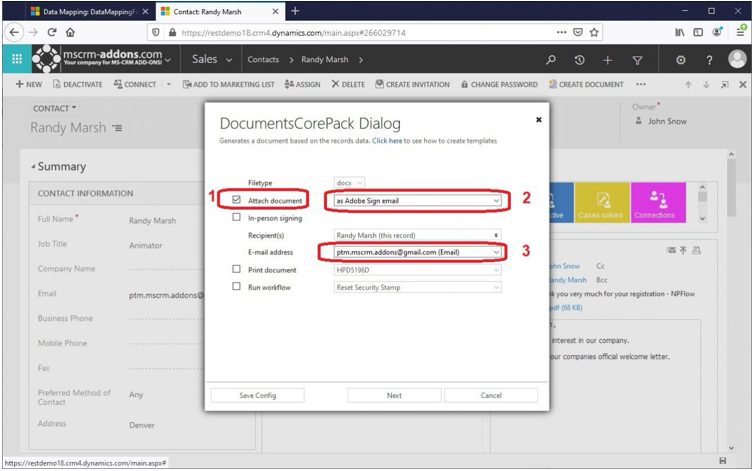Collapse the Summary section
The image size is (753, 471).
pyautogui.click(x=33, y=167)
